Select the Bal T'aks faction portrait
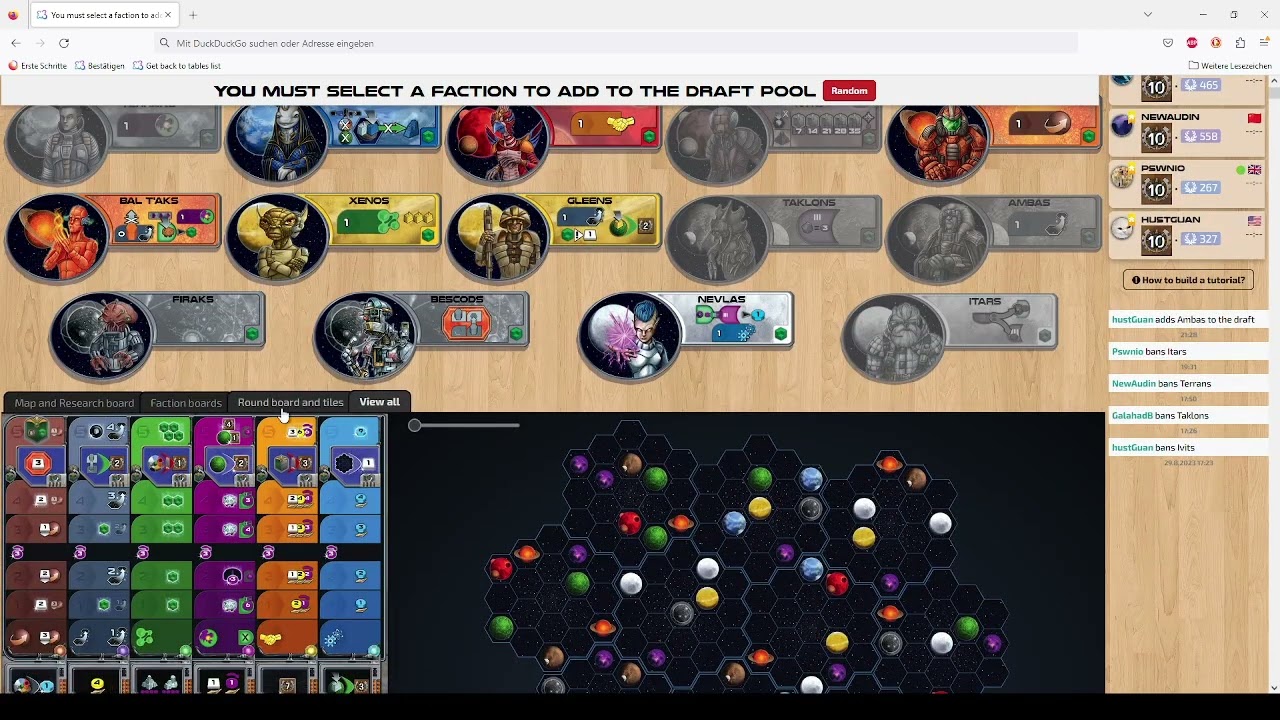 58,237
